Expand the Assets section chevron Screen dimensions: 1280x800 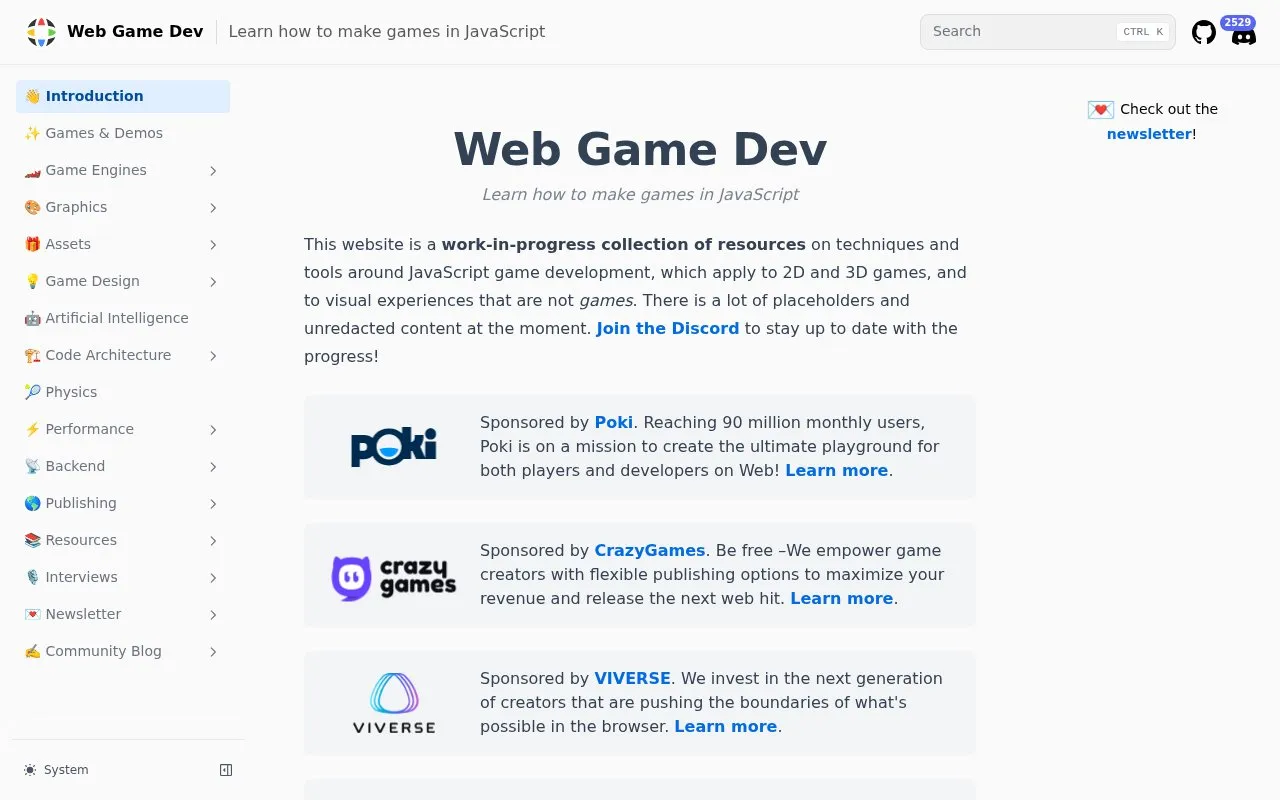(213, 245)
